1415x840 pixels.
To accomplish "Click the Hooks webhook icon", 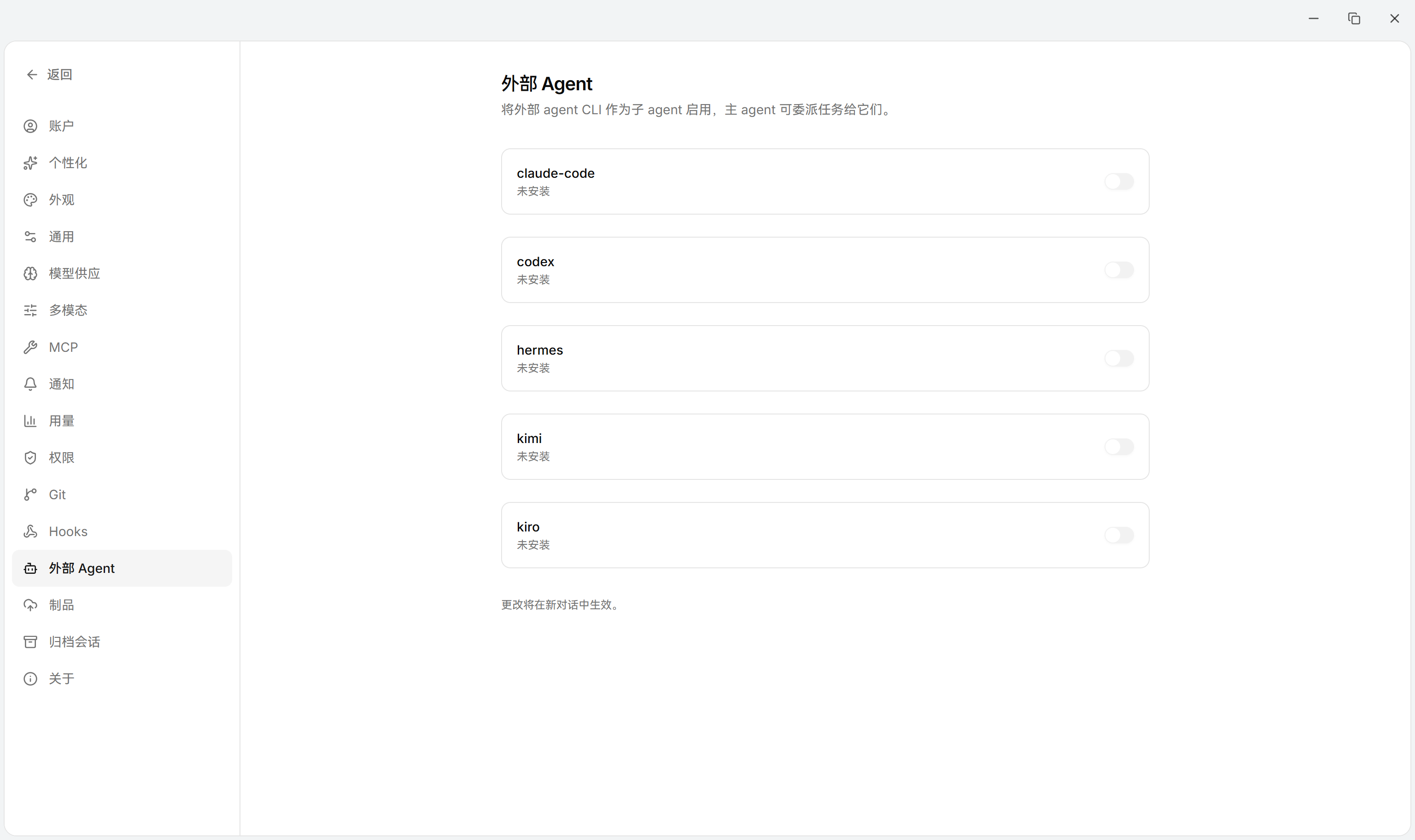I will click(x=30, y=531).
